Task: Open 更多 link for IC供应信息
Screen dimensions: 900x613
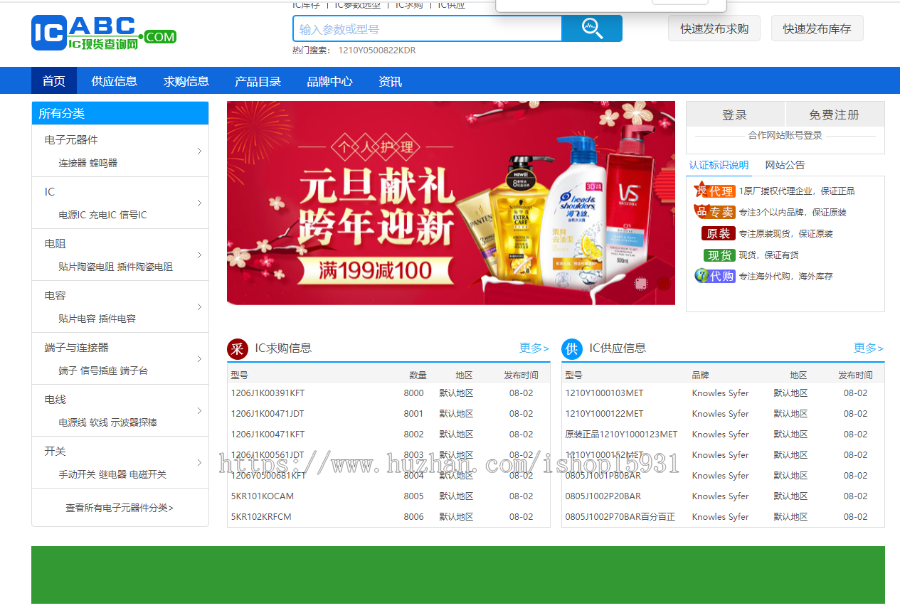Action: click(868, 348)
